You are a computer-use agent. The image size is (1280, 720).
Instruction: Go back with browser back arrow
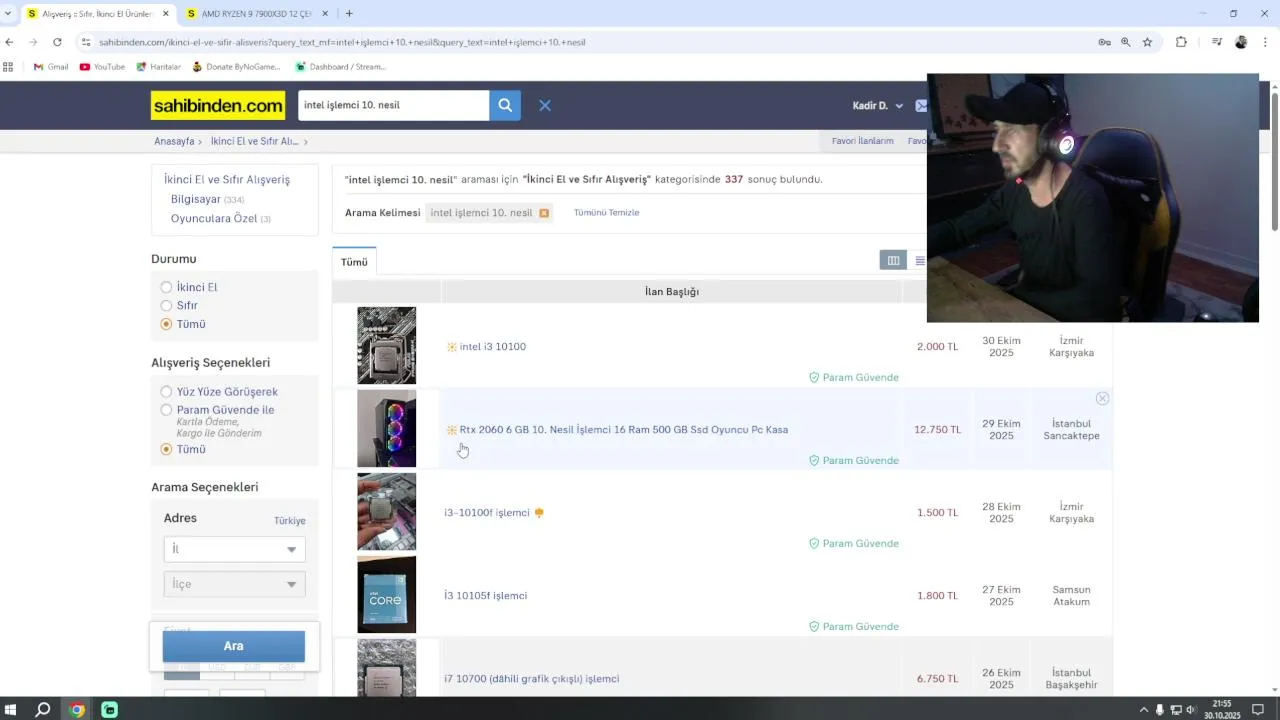[x=9, y=42]
